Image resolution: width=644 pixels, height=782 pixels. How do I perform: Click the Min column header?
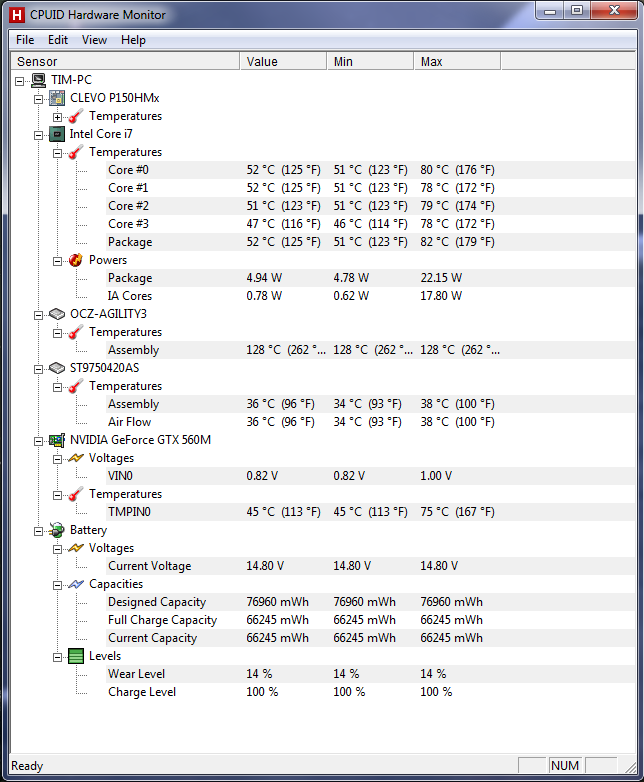click(x=370, y=61)
